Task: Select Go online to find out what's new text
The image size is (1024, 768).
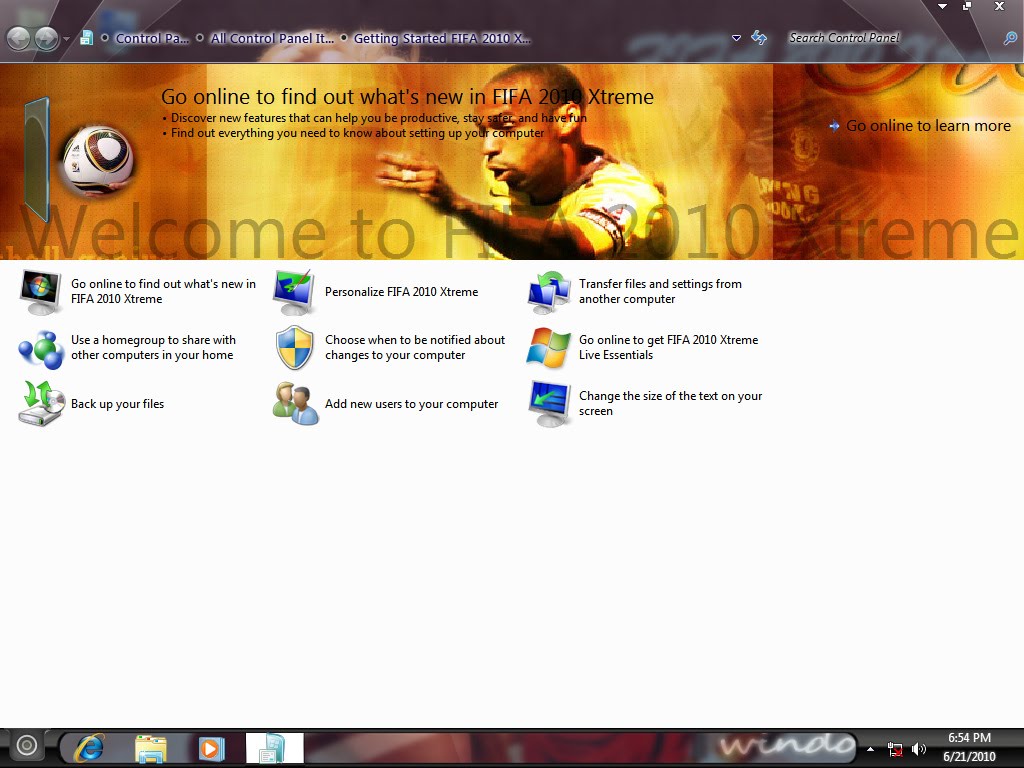Action: point(163,291)
